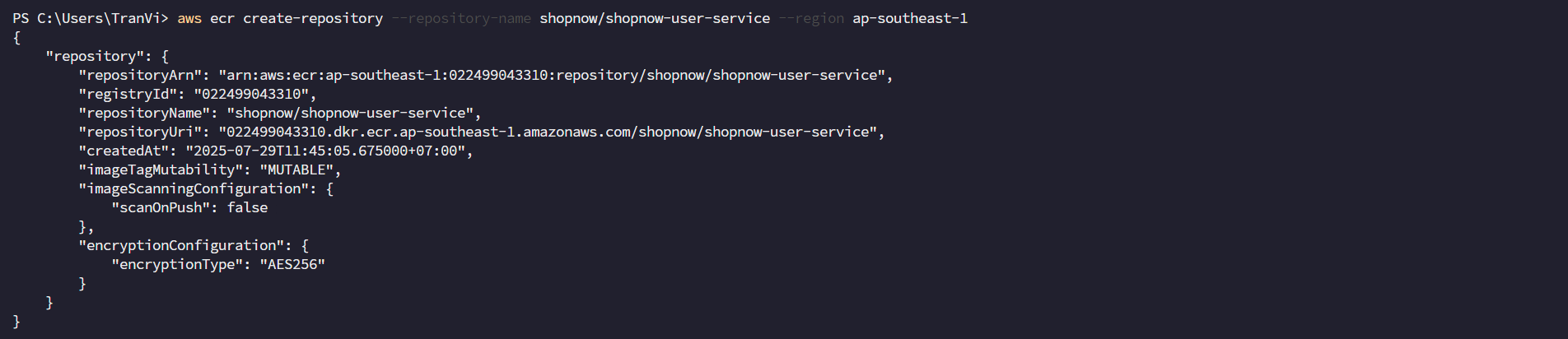
Task: Click the PS C:\Users\TranVi> prompt text
Action: pos(91,18)
